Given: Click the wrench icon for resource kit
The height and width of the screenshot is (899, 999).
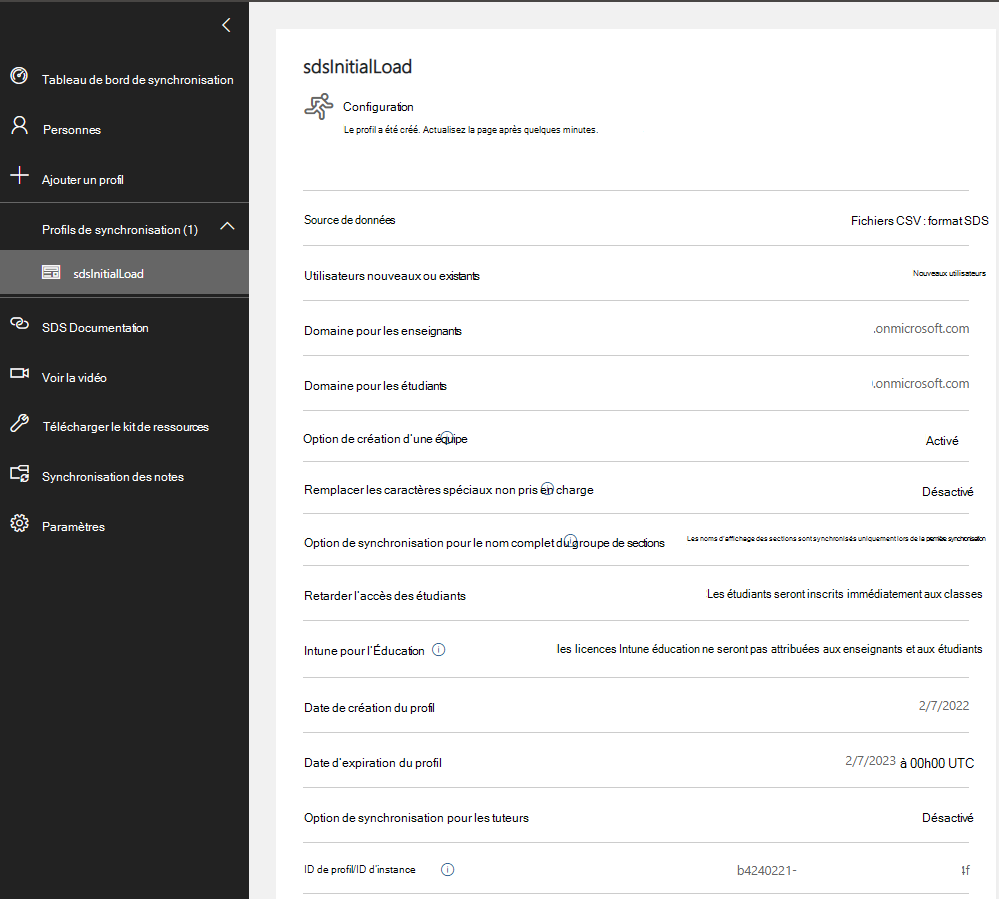Looking at the screenshot, I should [x=18, y=423].
